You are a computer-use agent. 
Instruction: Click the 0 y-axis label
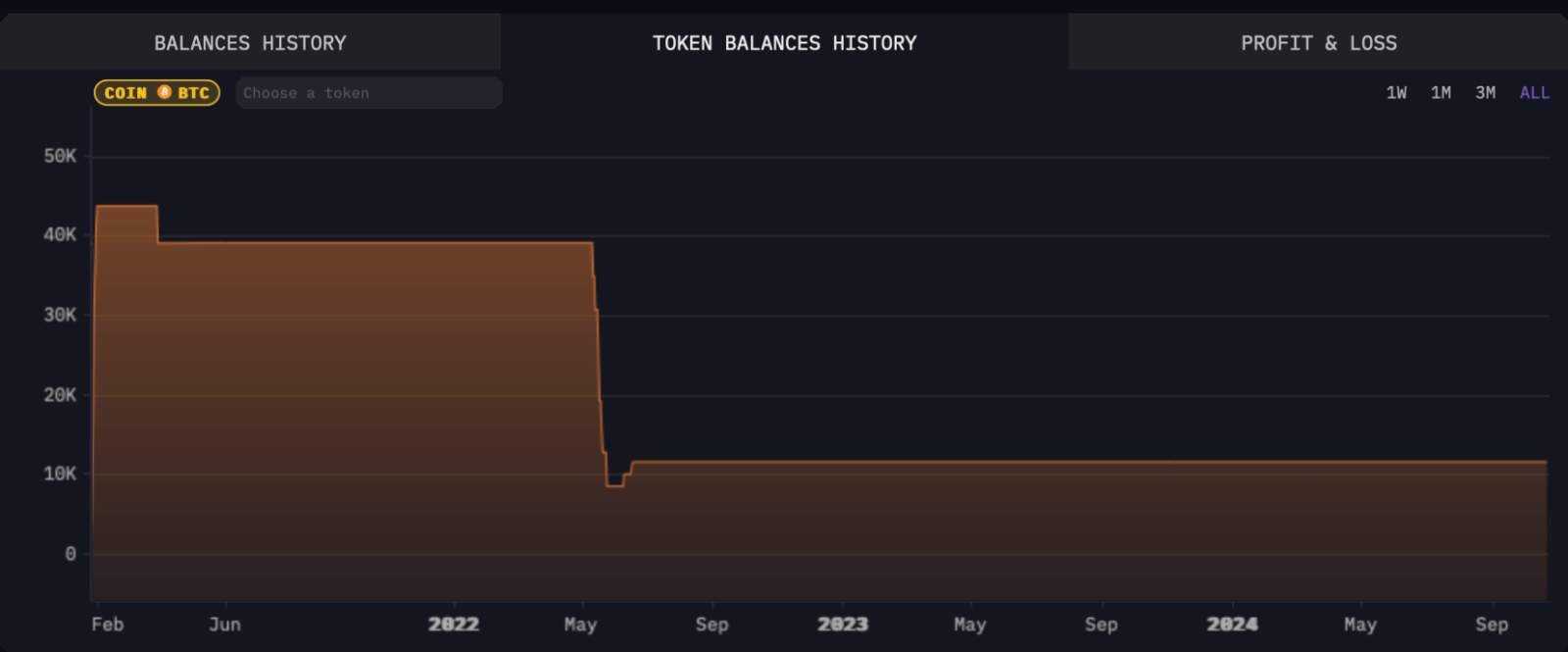[x=71, y=554]
